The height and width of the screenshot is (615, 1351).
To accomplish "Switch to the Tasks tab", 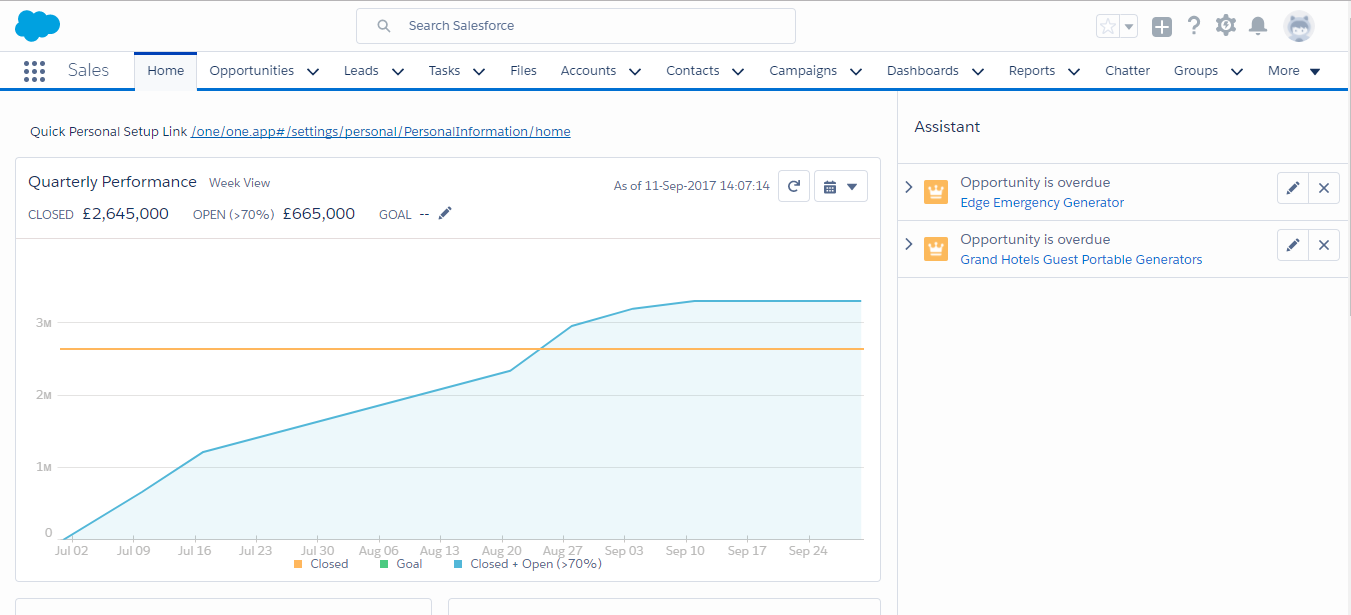I will tap(445, 71).
